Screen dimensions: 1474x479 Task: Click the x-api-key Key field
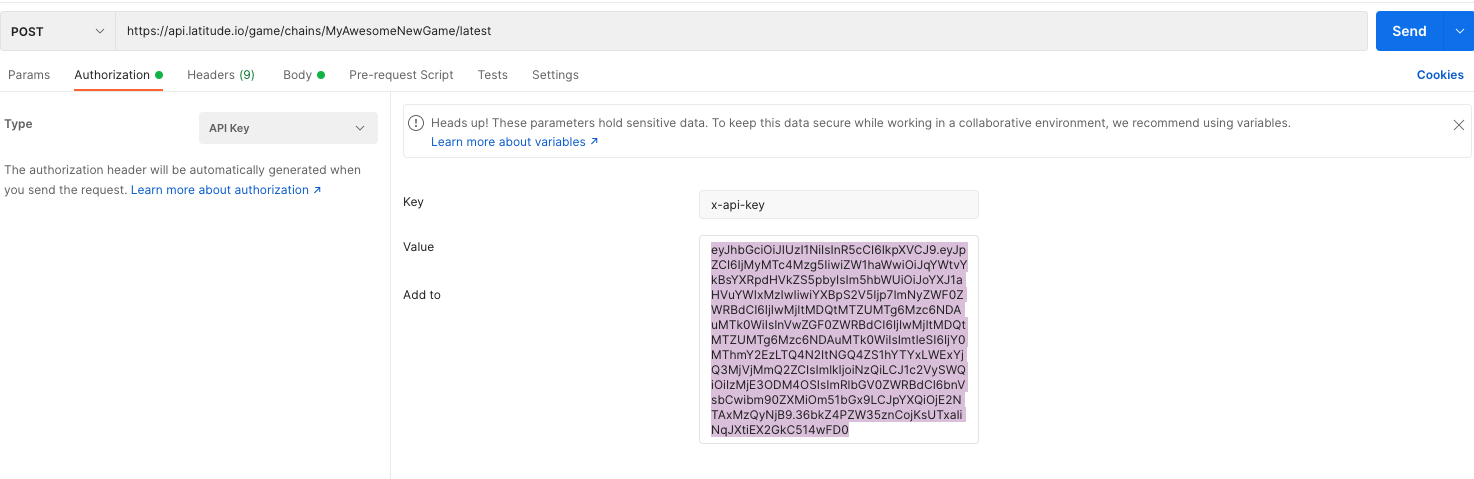coord(838,204)
